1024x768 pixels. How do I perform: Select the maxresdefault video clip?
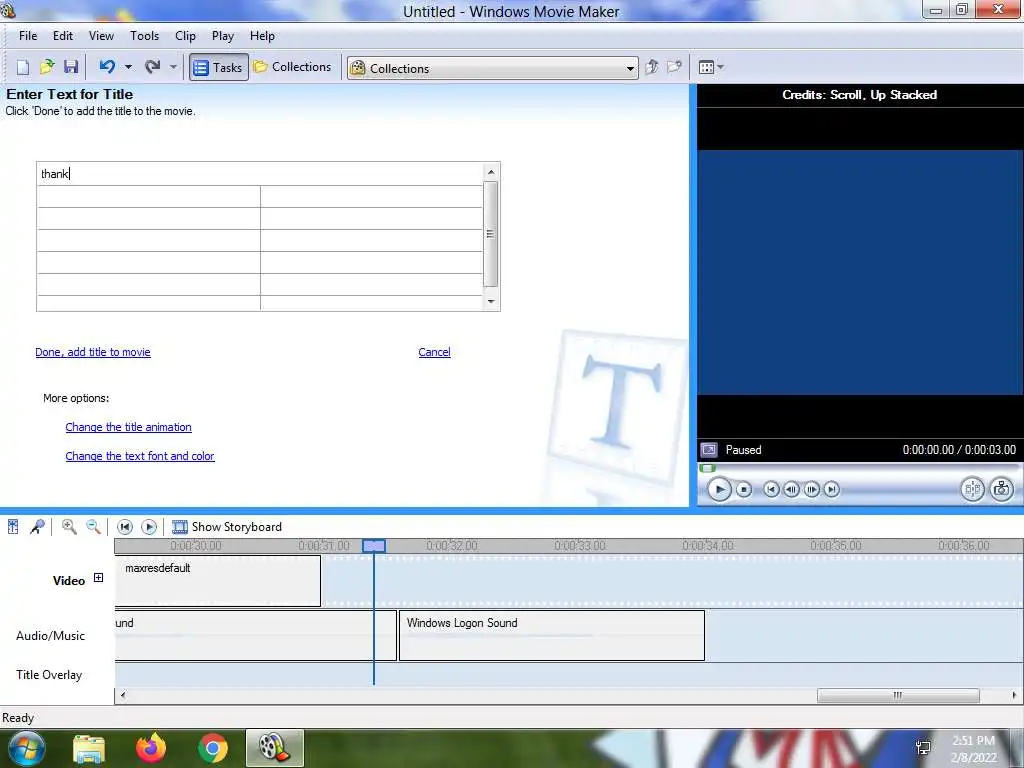click(217, 581)
